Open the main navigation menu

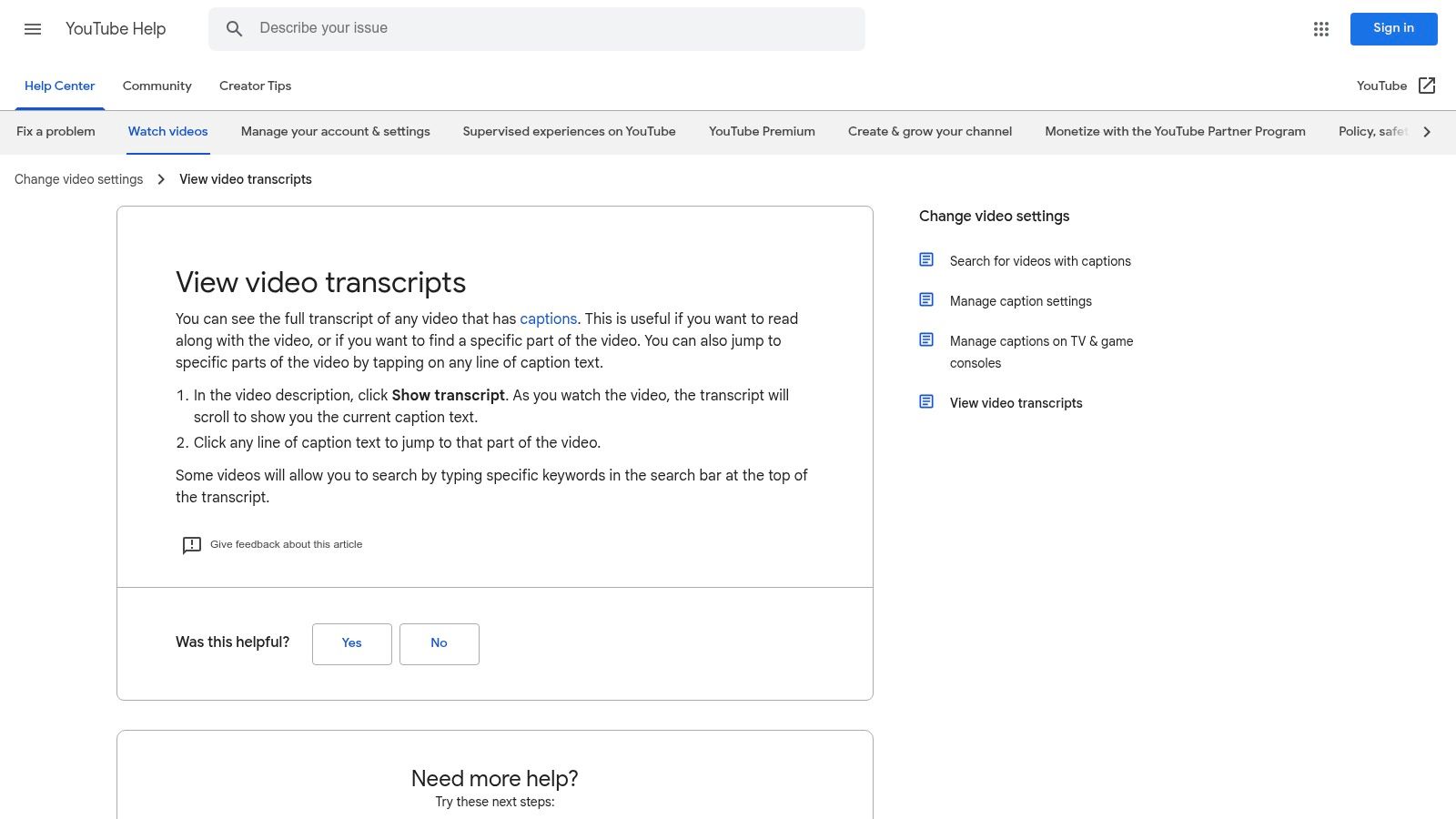click(33, 29)
